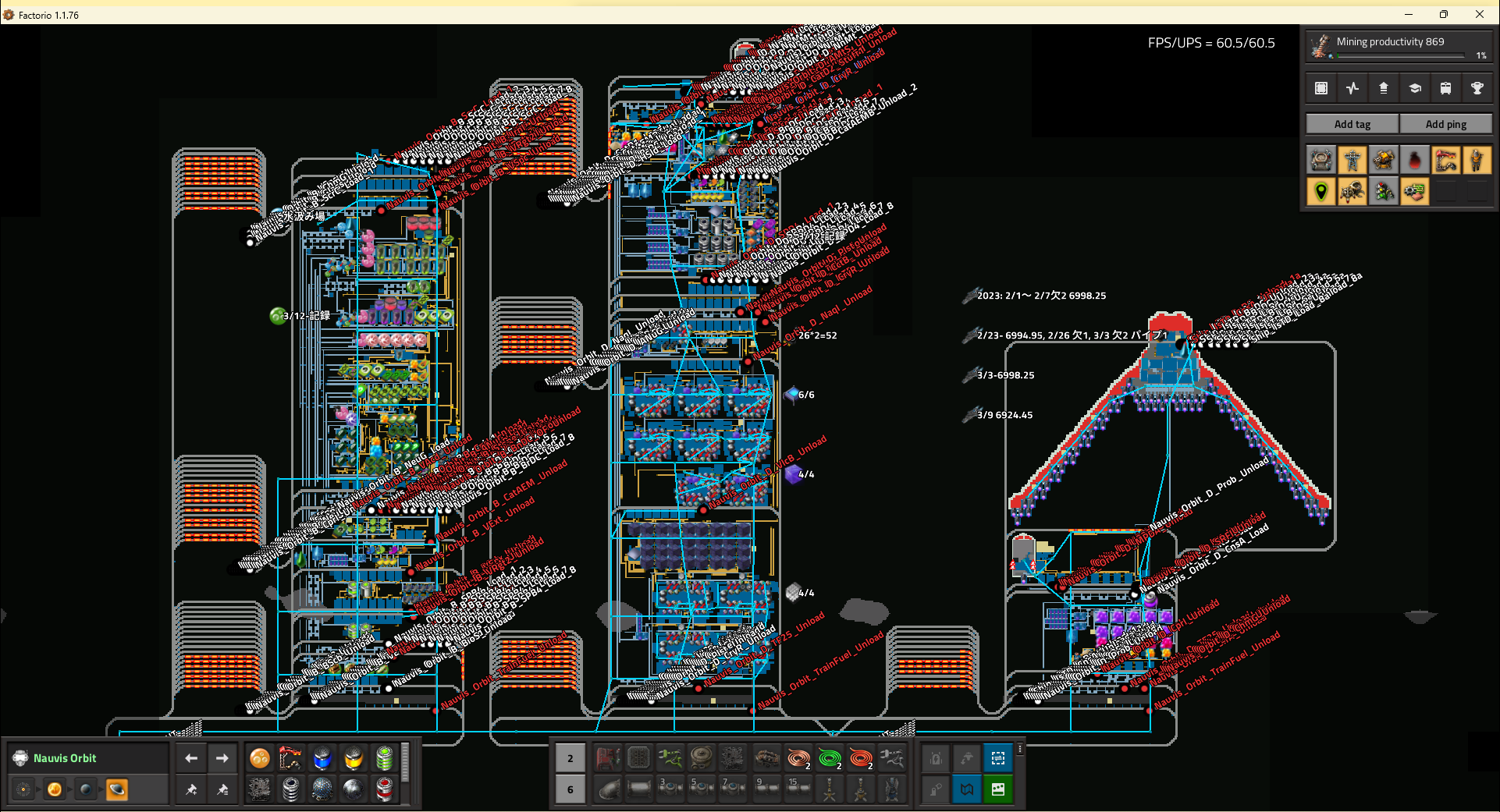This screenshot has height=812, width=1500.
Task: Click the blue map-book shortcut button
Action: [967, 789]
